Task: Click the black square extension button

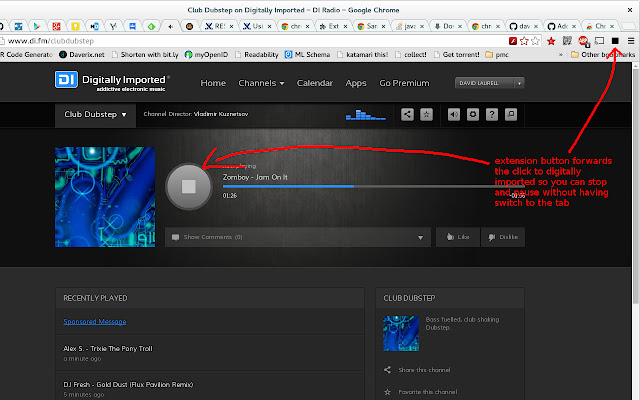Action: 615,41
